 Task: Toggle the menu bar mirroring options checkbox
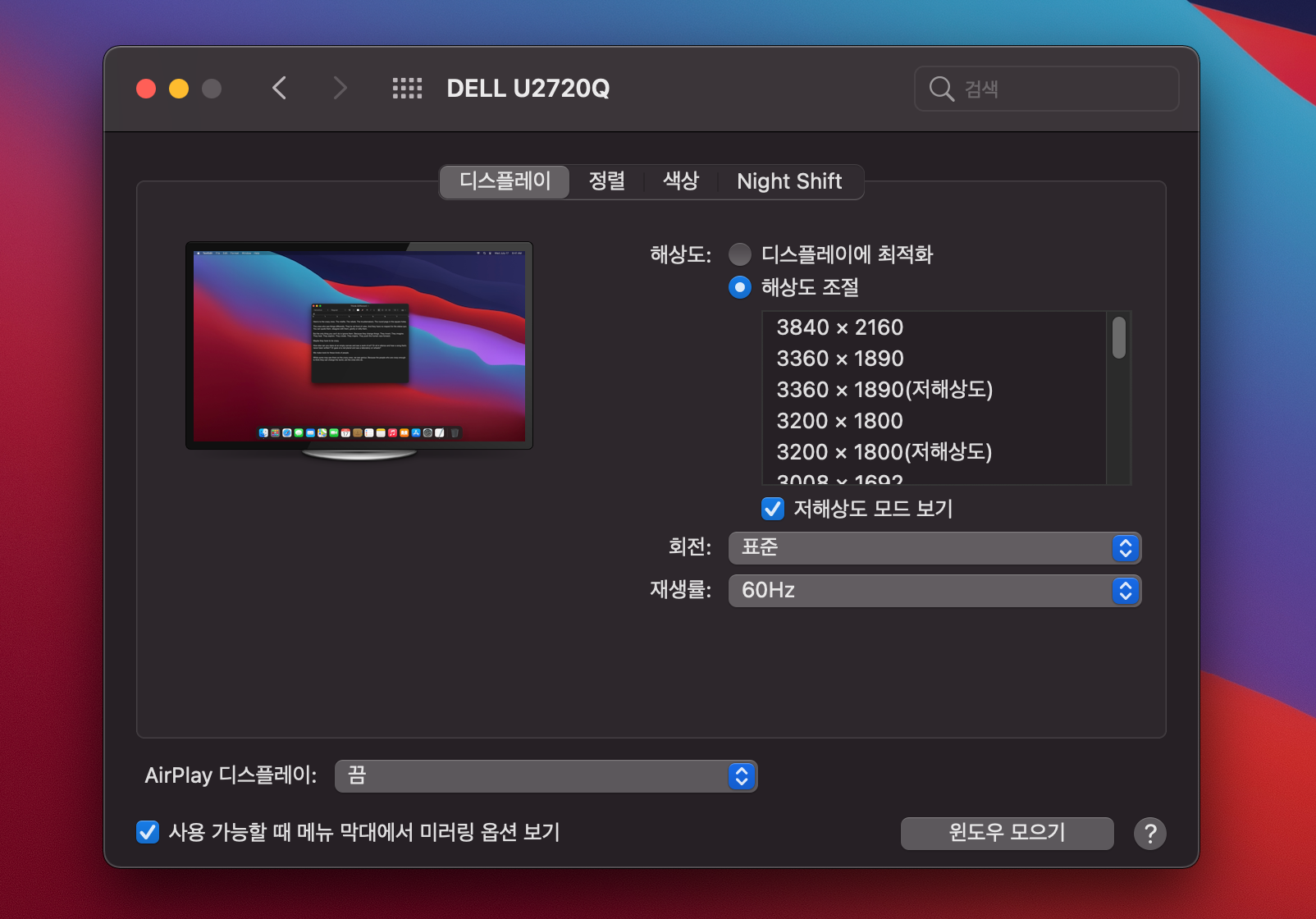[x=148, y=832]
